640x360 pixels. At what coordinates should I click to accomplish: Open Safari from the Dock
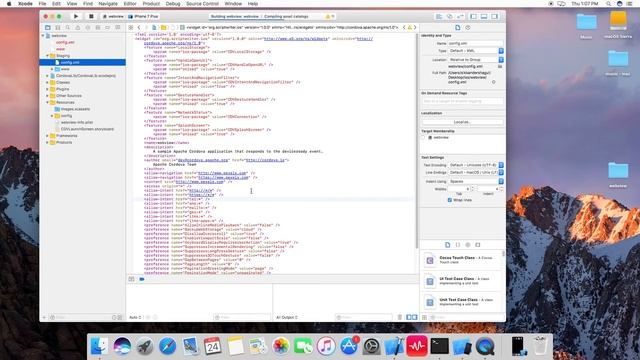coord(167,346)
